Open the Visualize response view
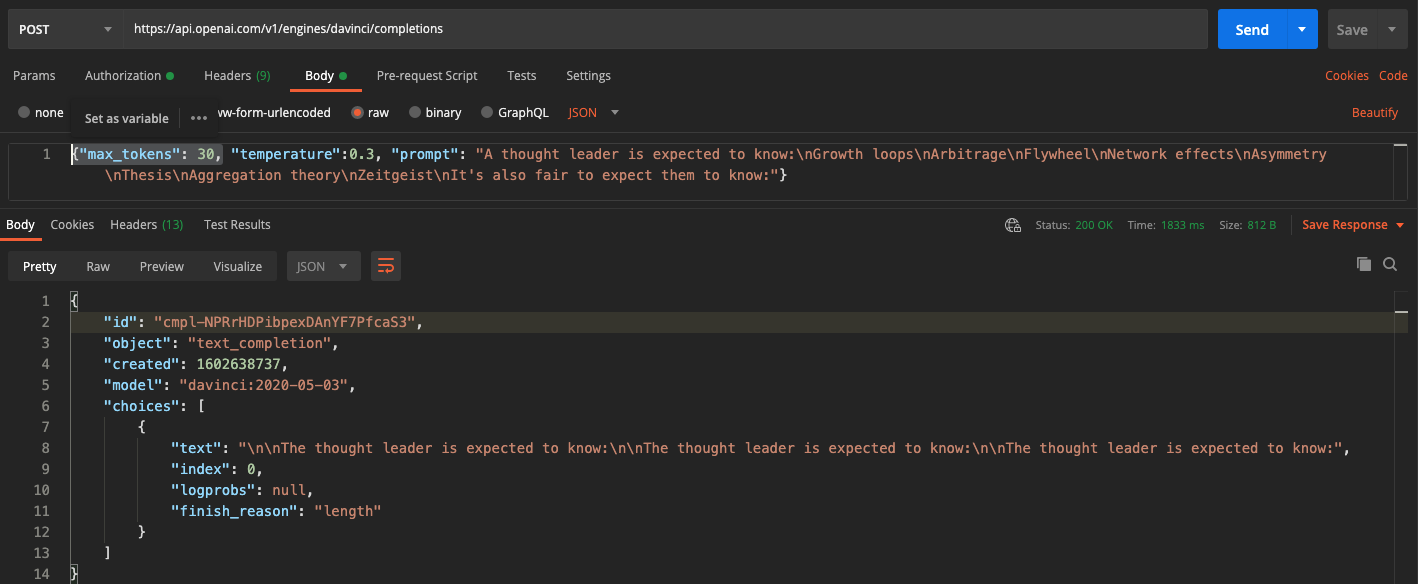 coord(238,266)
